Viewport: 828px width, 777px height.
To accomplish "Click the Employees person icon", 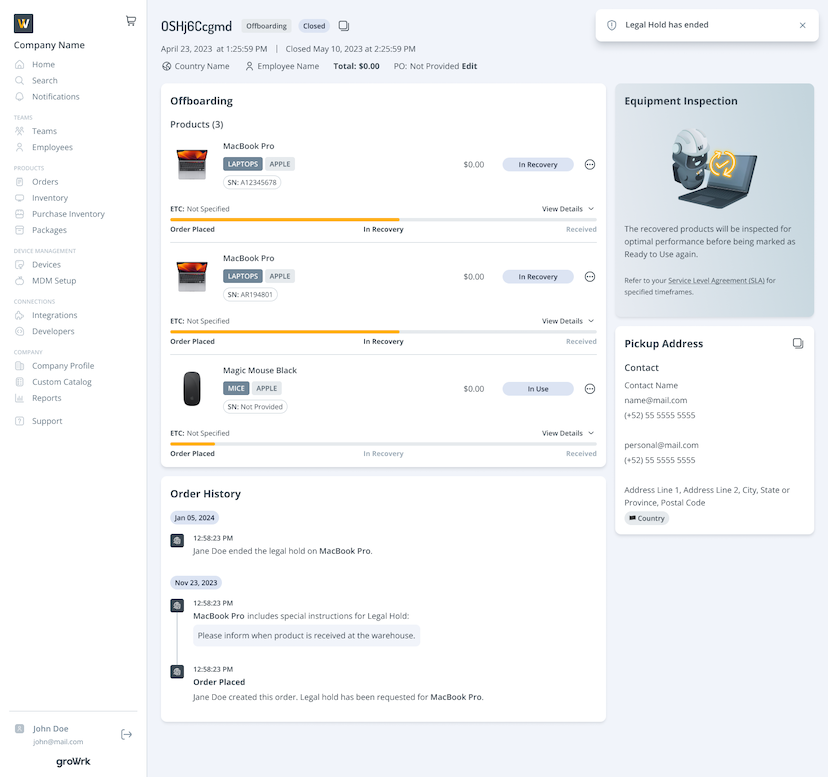I will [x=20, y=147].
